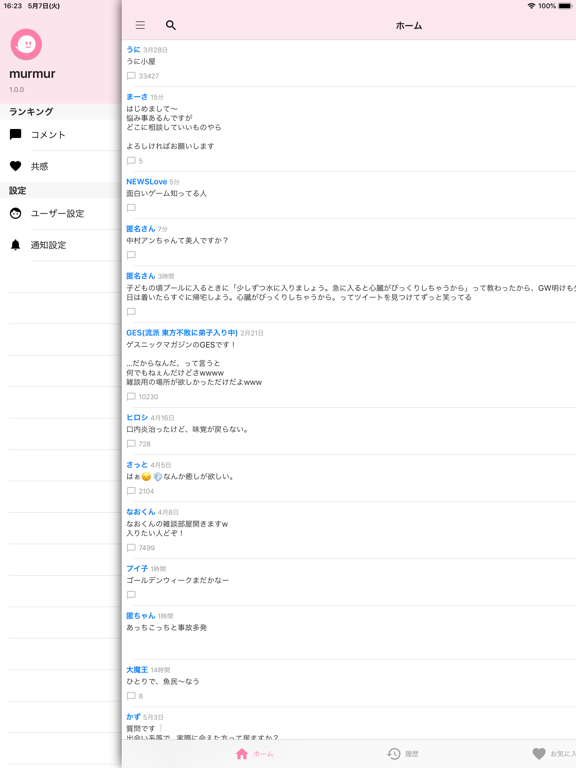Select the 履歴 tab at bottom
Viewport: 576px width, 768px height.
(x=403, y=754)
